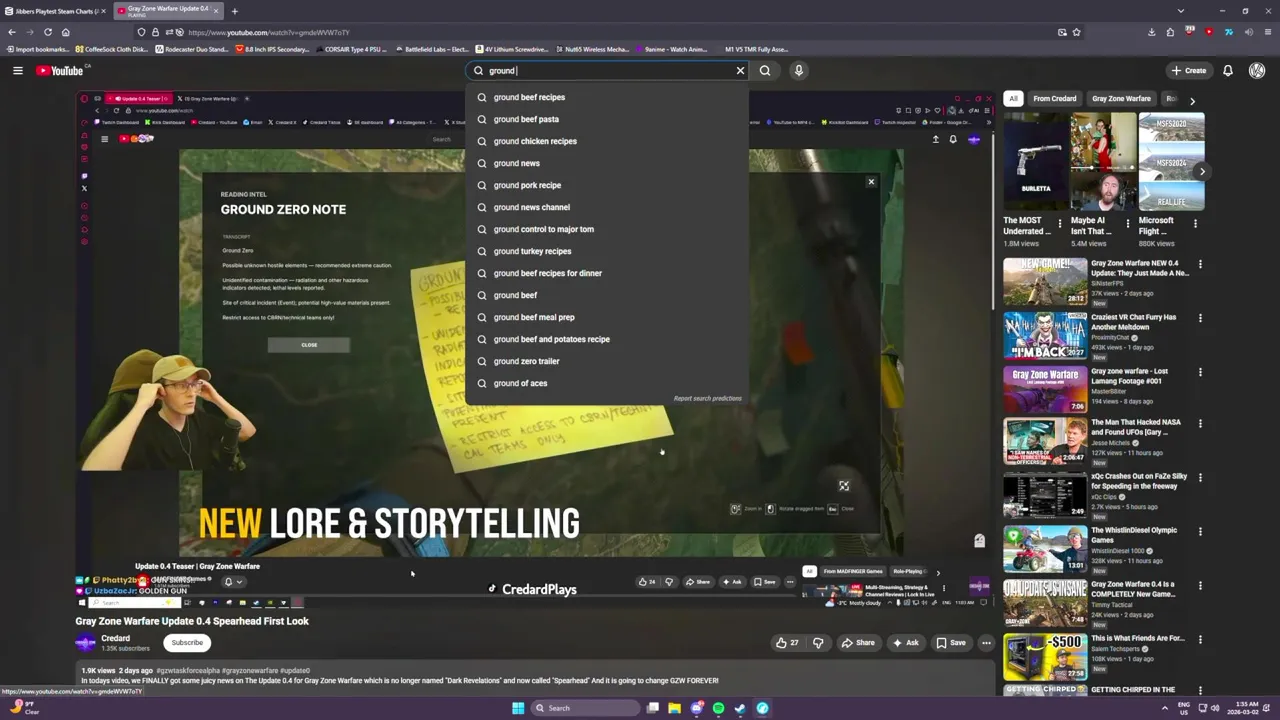Open options for Microsoft Flight Short
This screenshot has width=1280, height=720.
tap(1195, 223)
